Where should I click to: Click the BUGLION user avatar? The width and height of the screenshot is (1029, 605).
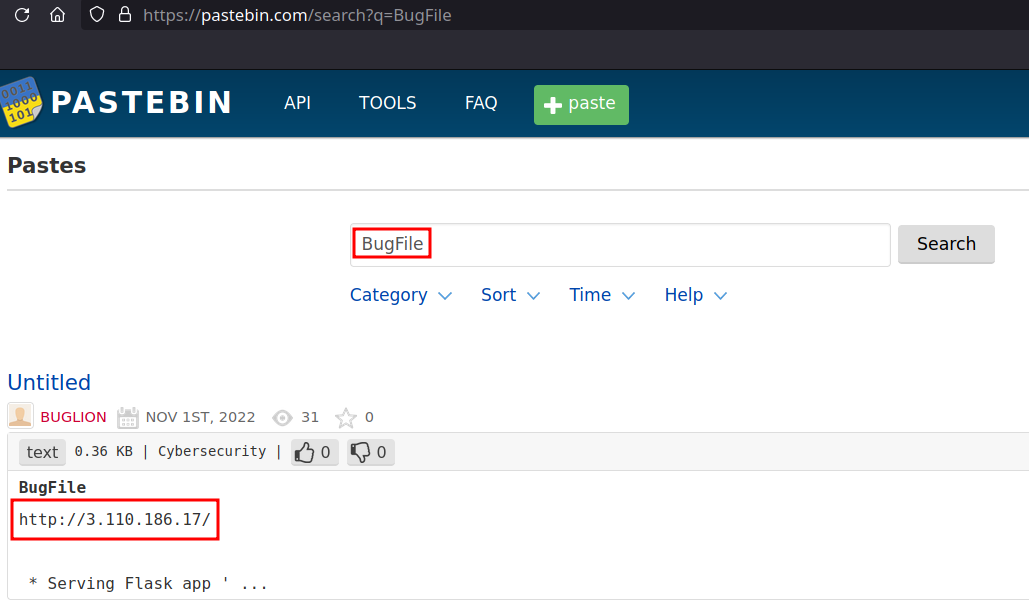(20, 417)
